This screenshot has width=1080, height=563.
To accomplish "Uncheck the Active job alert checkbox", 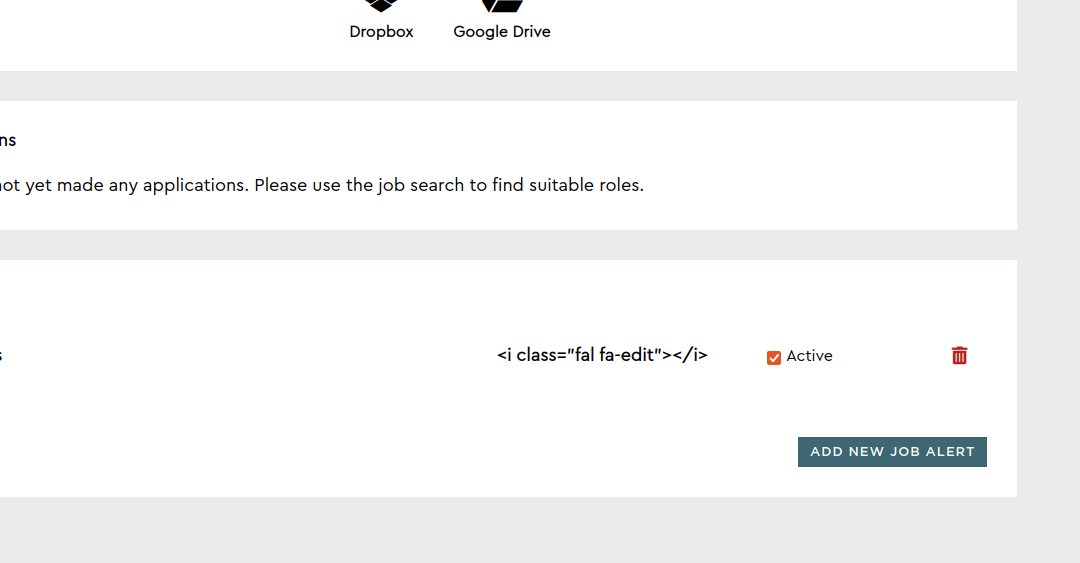I will (773, 358).
